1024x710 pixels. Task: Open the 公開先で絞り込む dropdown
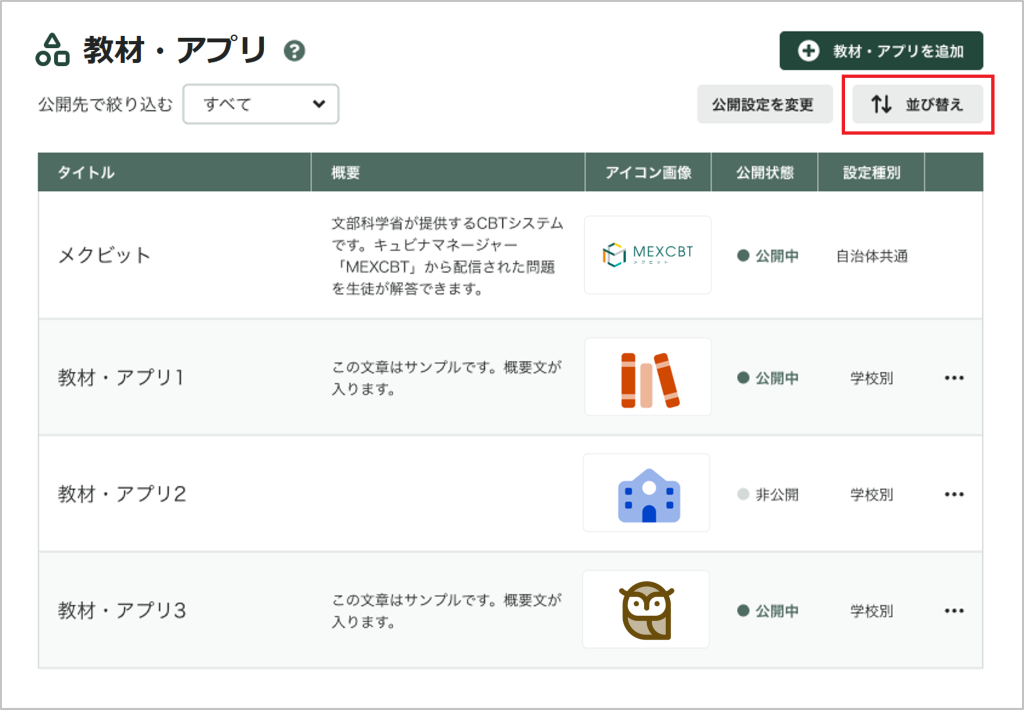(261, 104)
